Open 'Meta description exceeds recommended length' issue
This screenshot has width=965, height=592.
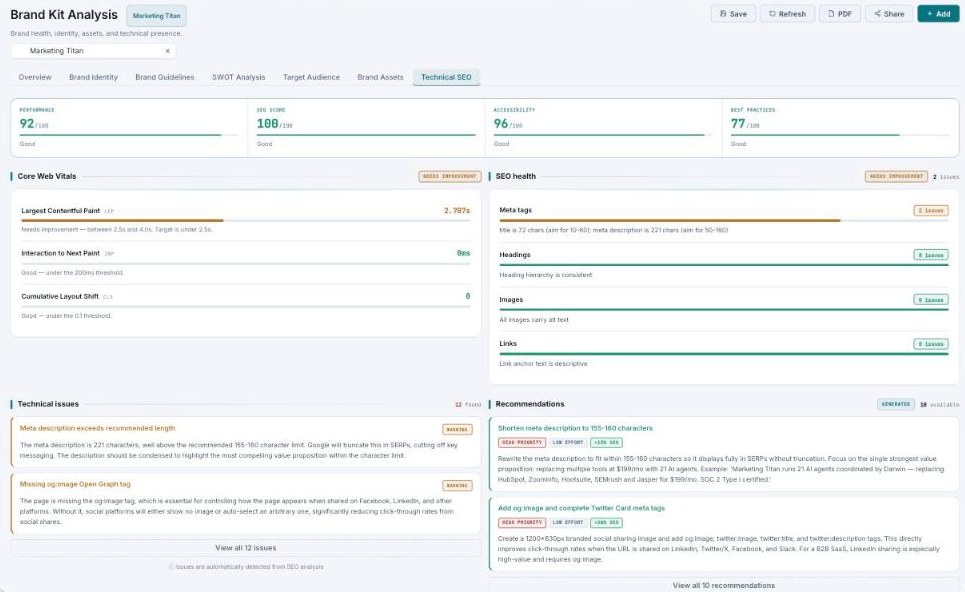click(97, 428)
